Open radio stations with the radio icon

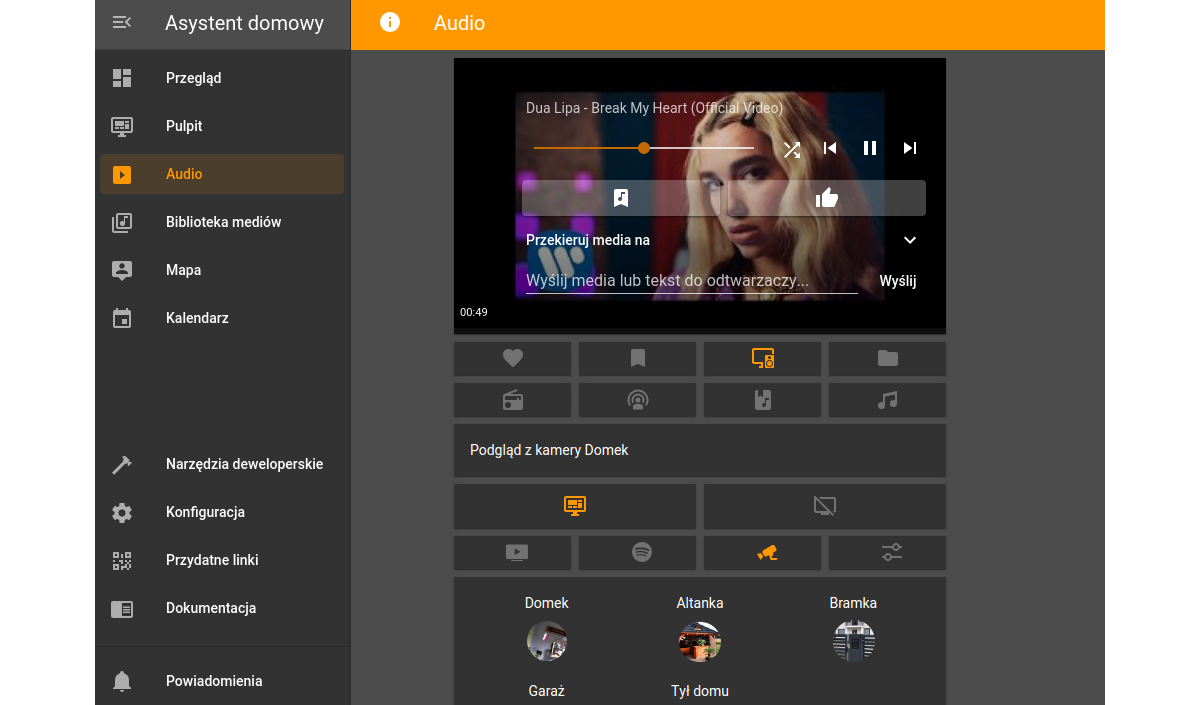point(513,400)
